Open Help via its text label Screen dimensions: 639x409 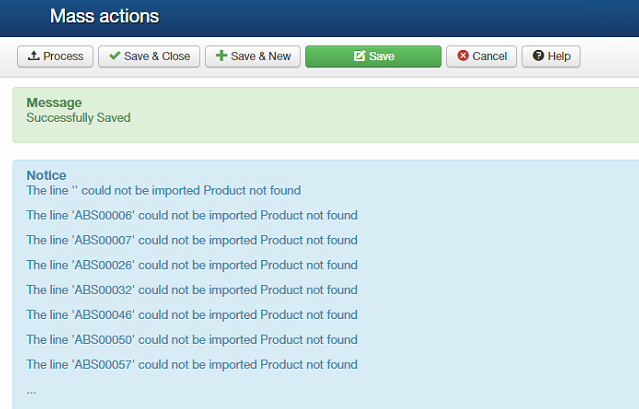point(559,56)
